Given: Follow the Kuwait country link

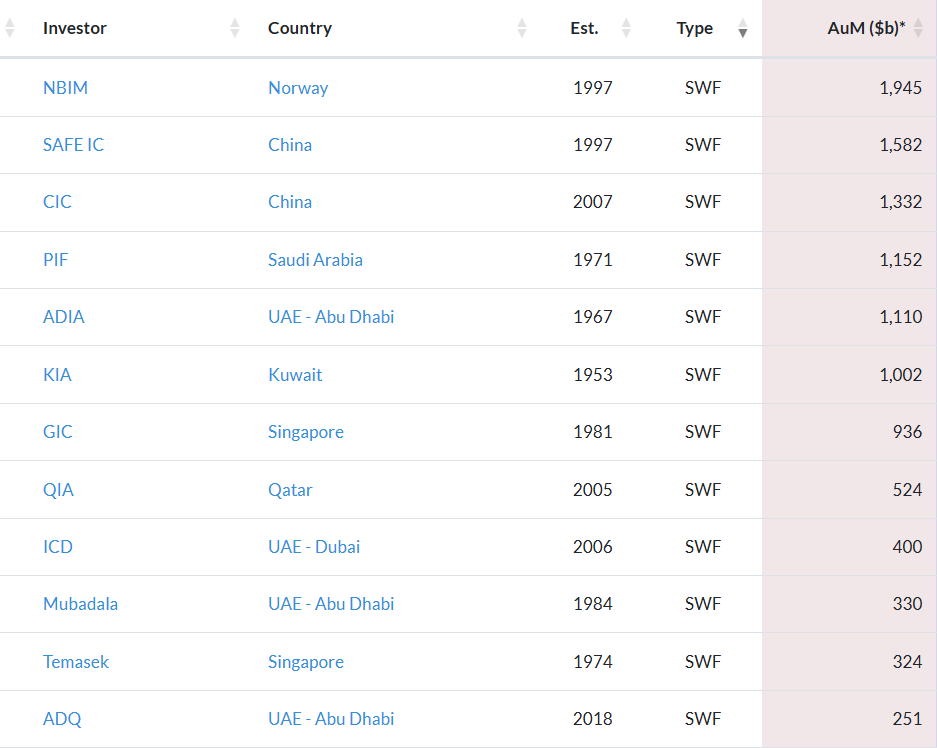Looking at the screenshot, I should (295, 375).
